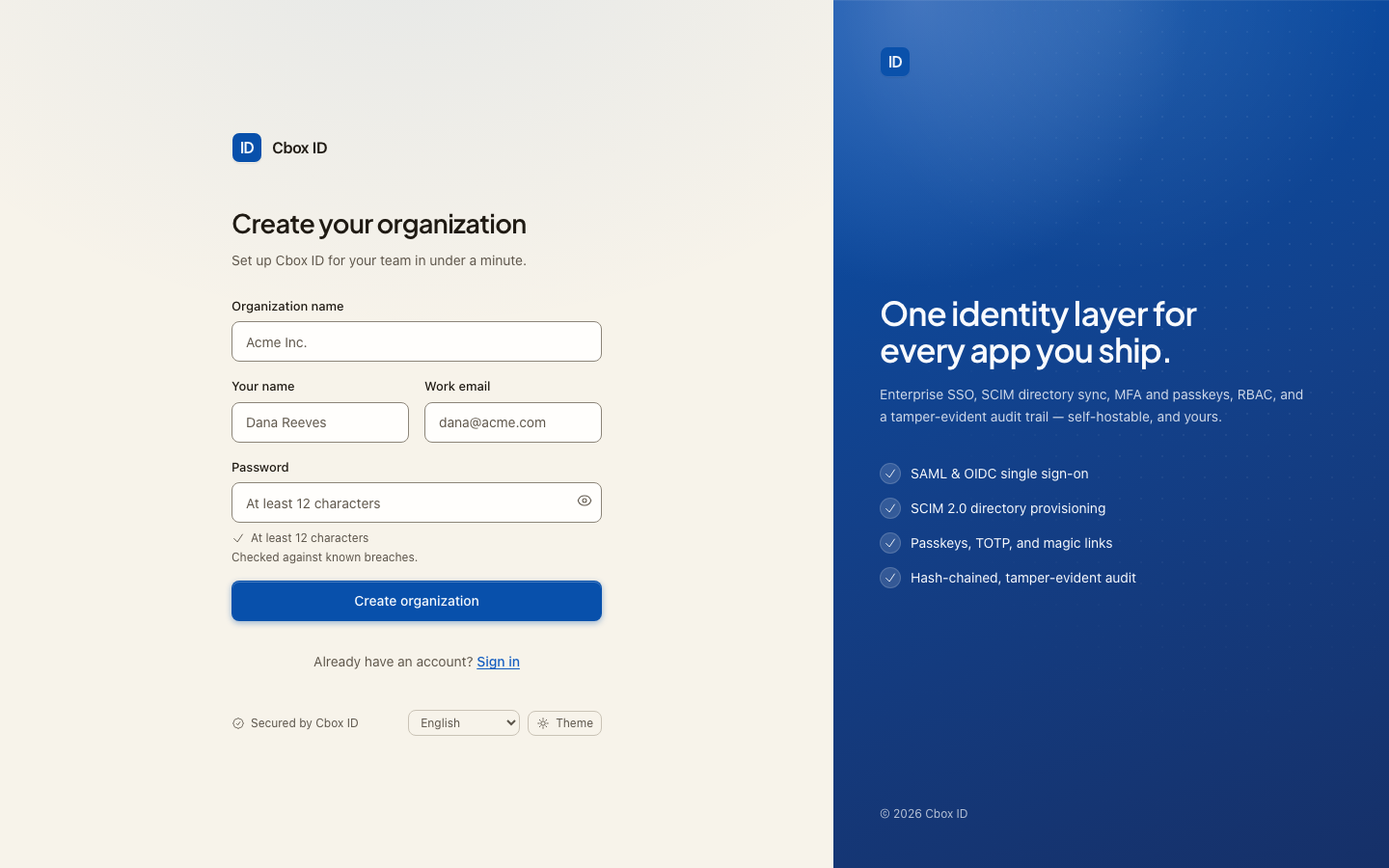Focus the Password input field
Image resolution: width=1389 pixels, height=868 pixels.
point(417,502)
